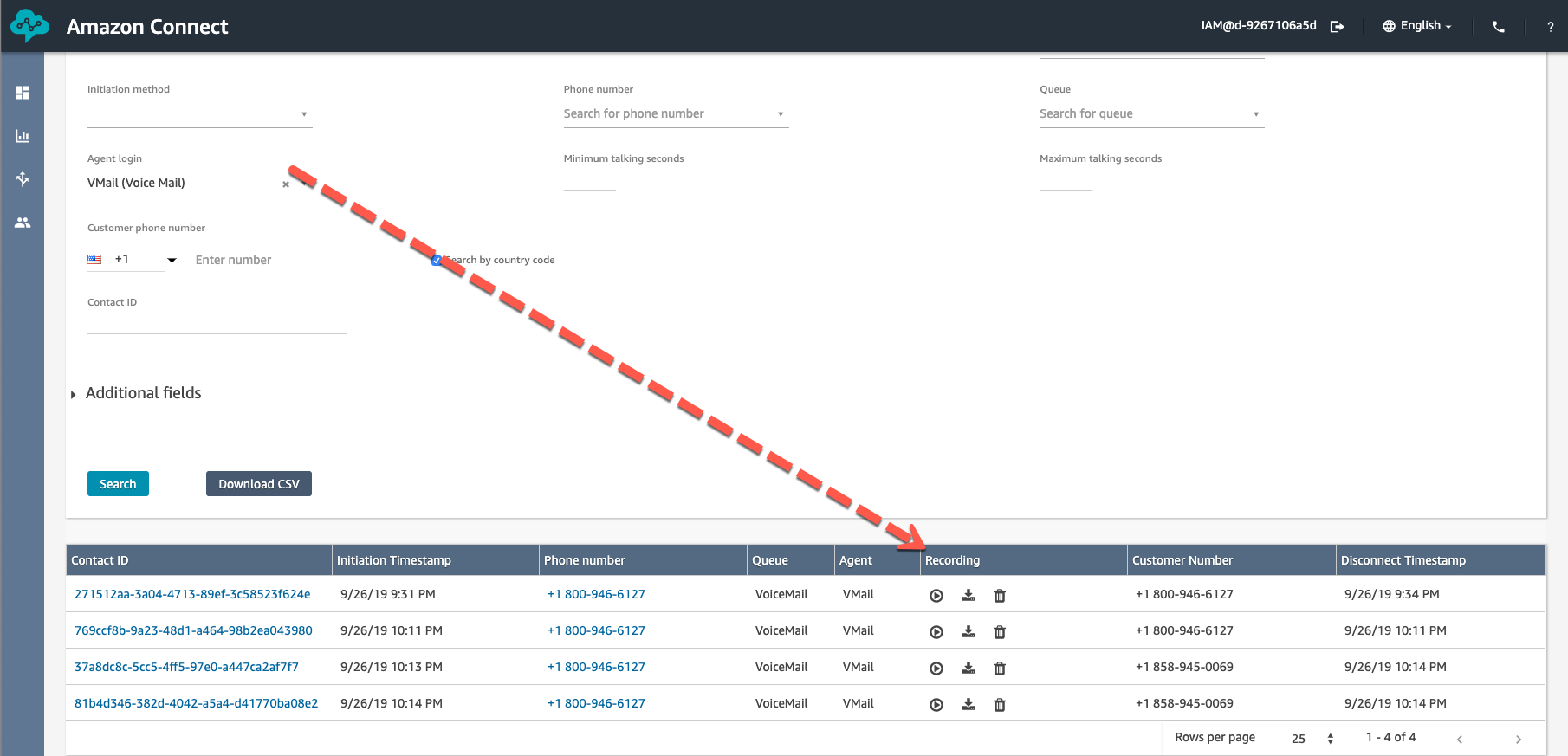Play recording for the 9/26/19 10:11 PM contact

(936, 632)
